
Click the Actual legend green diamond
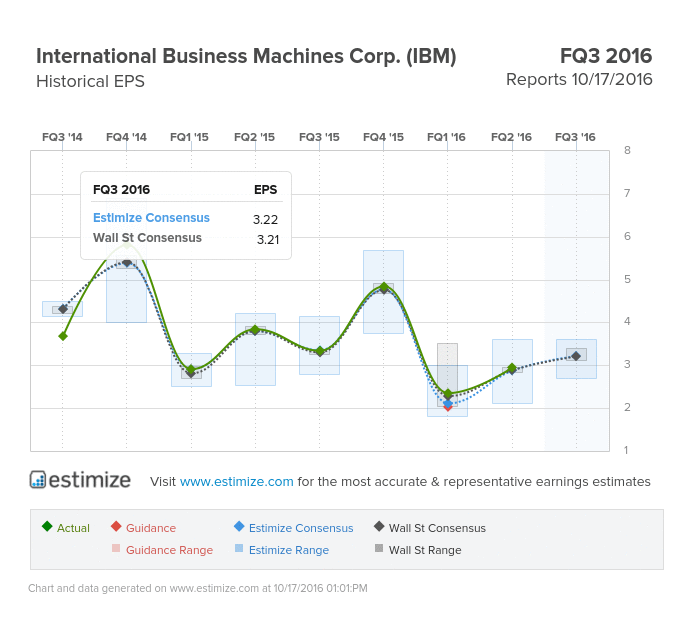[47, 526]
